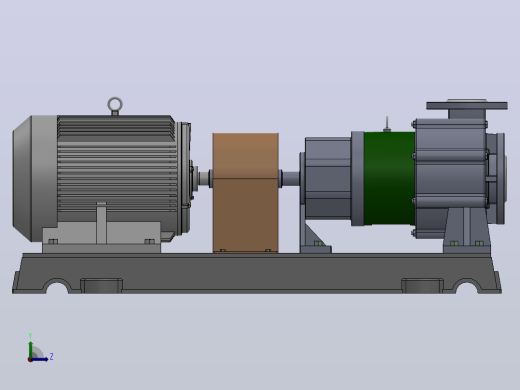520x390 pixels.
Task: Click the red origin point of the triad
Action: click(30, 360)
